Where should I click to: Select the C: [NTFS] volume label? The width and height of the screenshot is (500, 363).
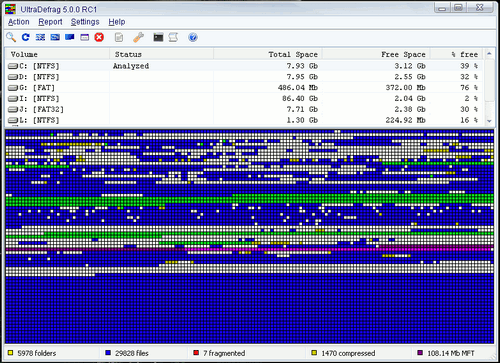pyautogui.click(x=39, y=66)
